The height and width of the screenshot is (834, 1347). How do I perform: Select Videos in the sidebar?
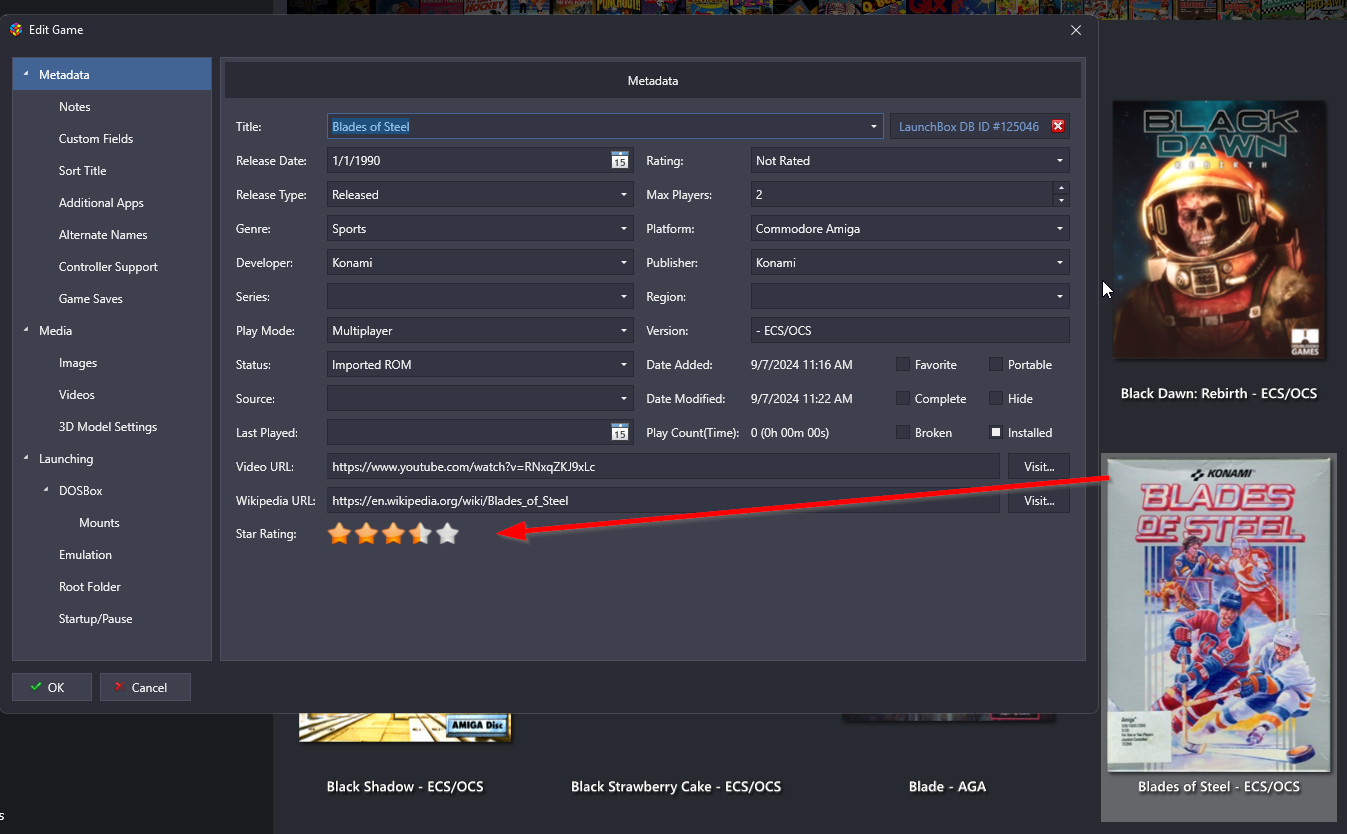77,395
